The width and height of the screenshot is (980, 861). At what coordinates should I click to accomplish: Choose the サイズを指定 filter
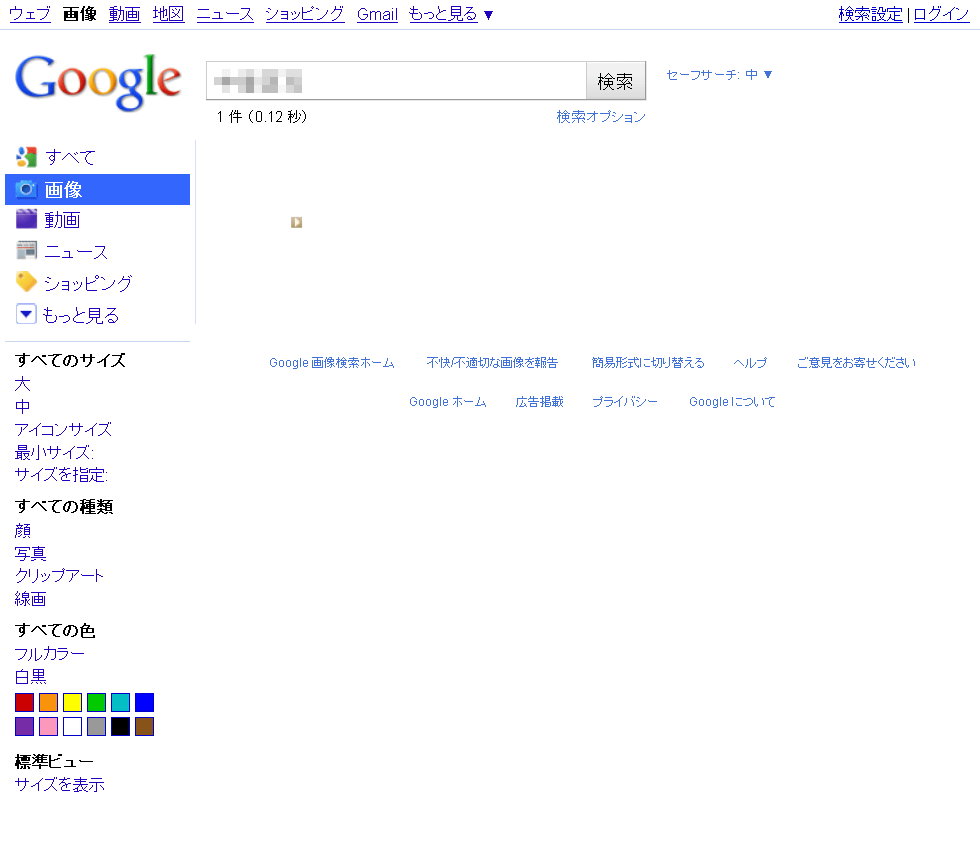tap(61, 475)
